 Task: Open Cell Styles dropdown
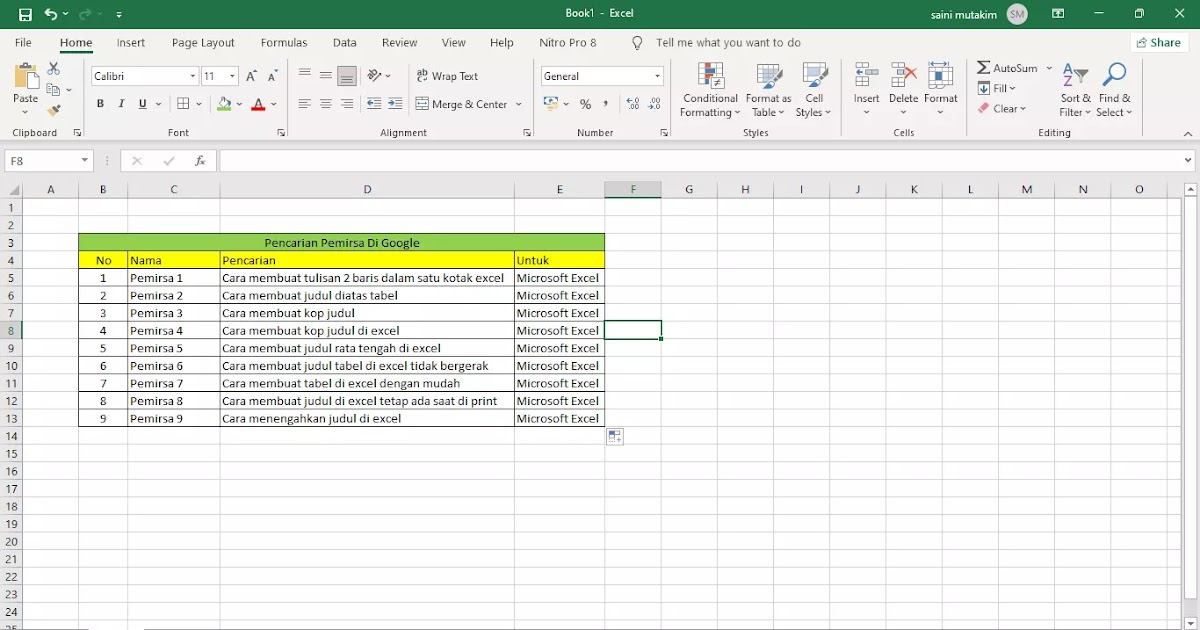click(x=814, y=90)
